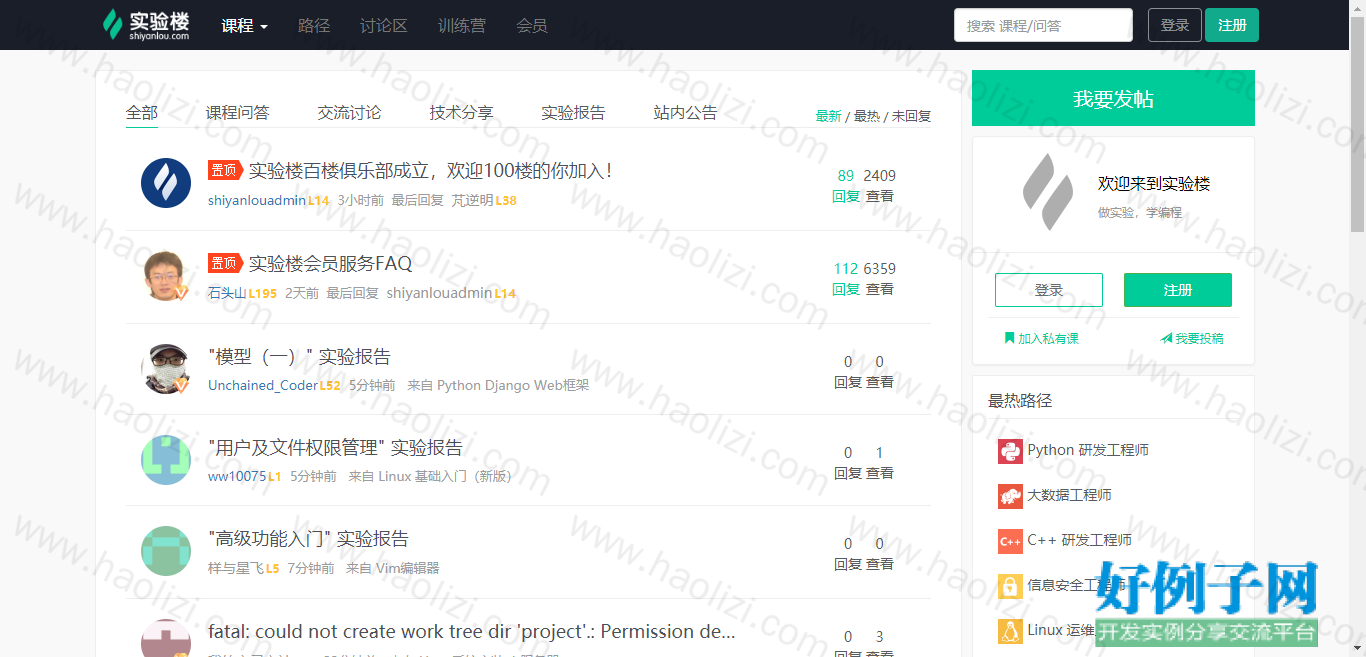This screenshot has width=1366, height=657.
Task: Open course Linux 基础入门（新版）
Action: pos(445,476)
